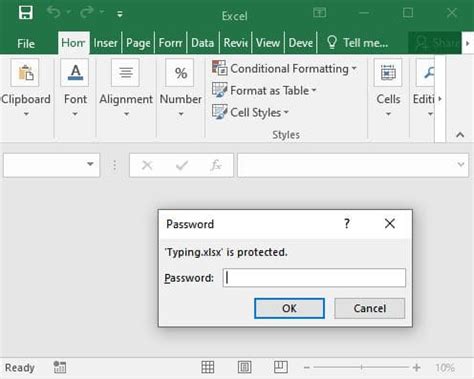Expand the Font group dropdown arrow
Image resolution: width=474 pixels, height=379 pixels.
pos(75,114)
